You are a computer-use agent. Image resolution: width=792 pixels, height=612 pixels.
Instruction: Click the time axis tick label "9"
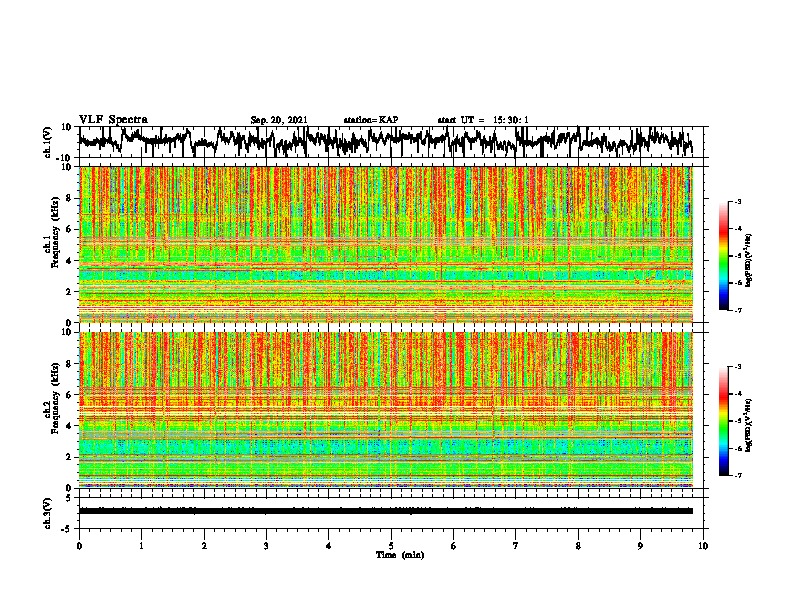[640, 546]
